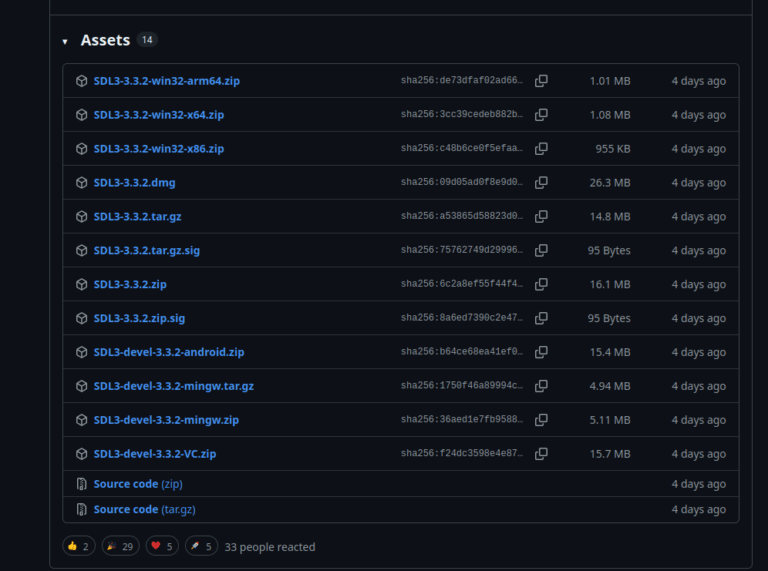Copy SHA256 hash for SDL3-3.3.2-win32-arm64.zip
The width and height of the screenshot is (768, 571).
tap(541, 81)
